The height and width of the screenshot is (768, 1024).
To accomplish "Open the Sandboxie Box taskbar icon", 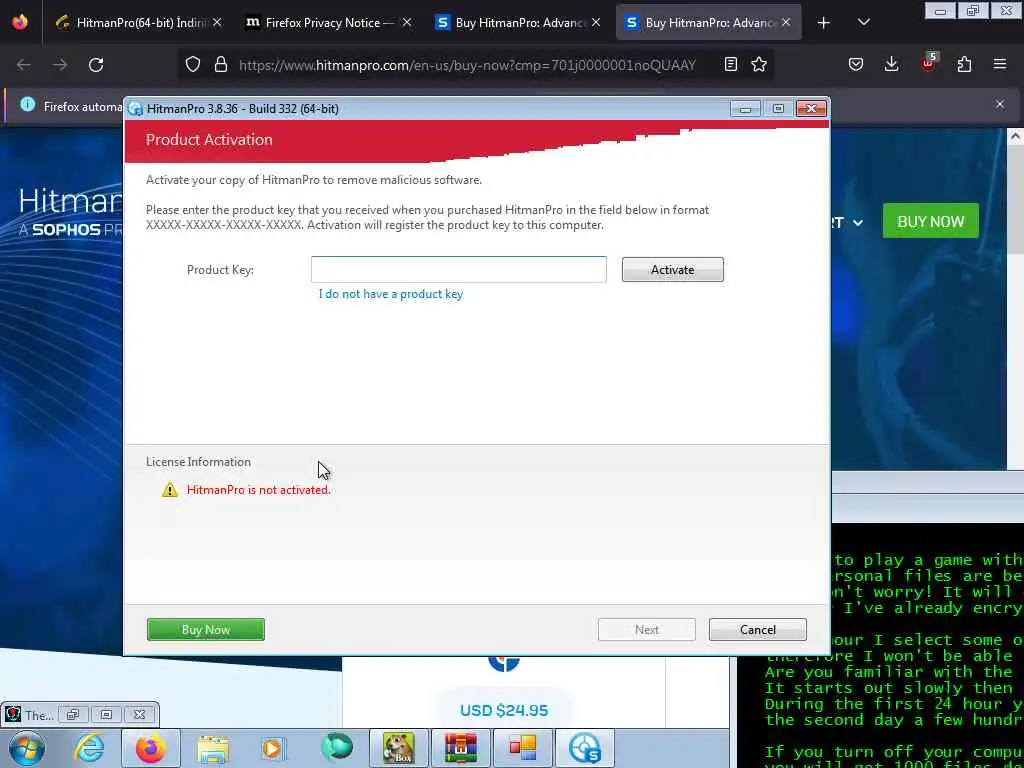I will pos(399,748).
